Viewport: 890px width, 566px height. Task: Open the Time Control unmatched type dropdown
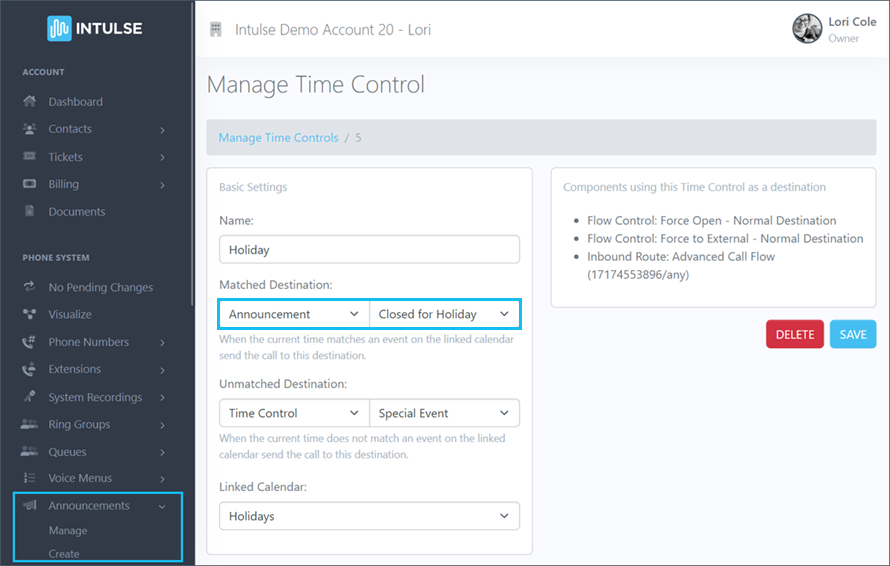point(294,413)
